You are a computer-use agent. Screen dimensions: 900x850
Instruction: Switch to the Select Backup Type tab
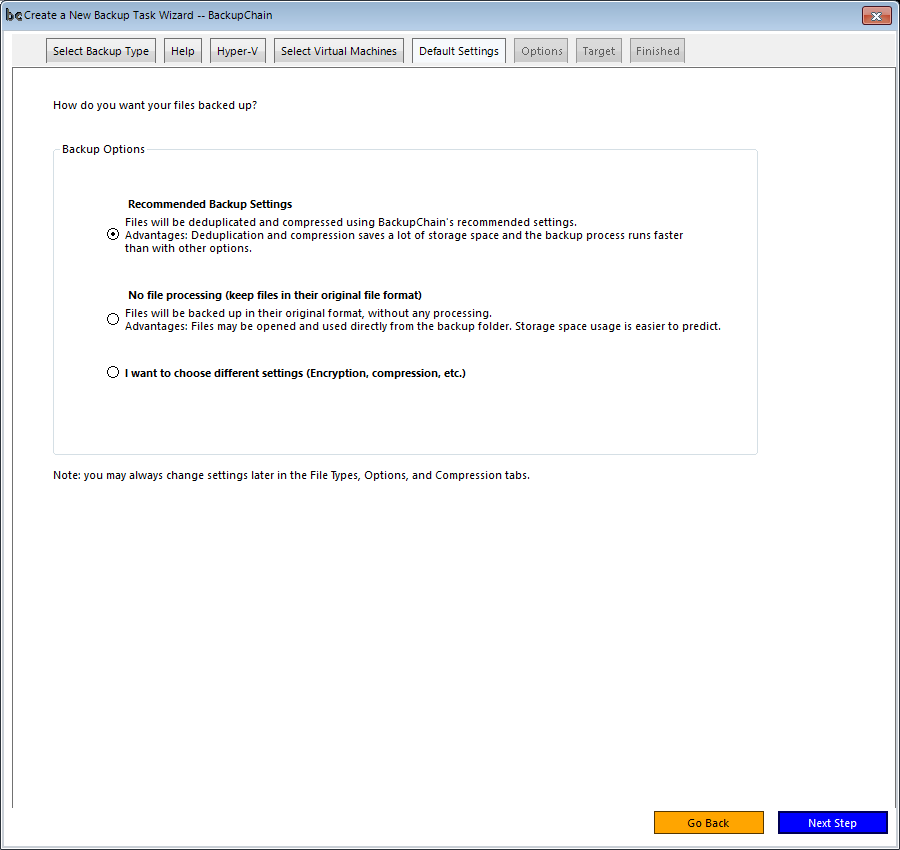tap(101, 51)
